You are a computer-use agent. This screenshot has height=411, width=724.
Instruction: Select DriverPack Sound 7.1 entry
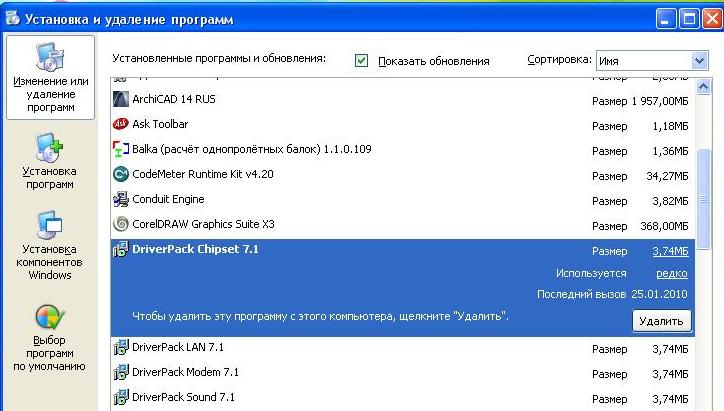pyautogui.click(x=183, y=397)
